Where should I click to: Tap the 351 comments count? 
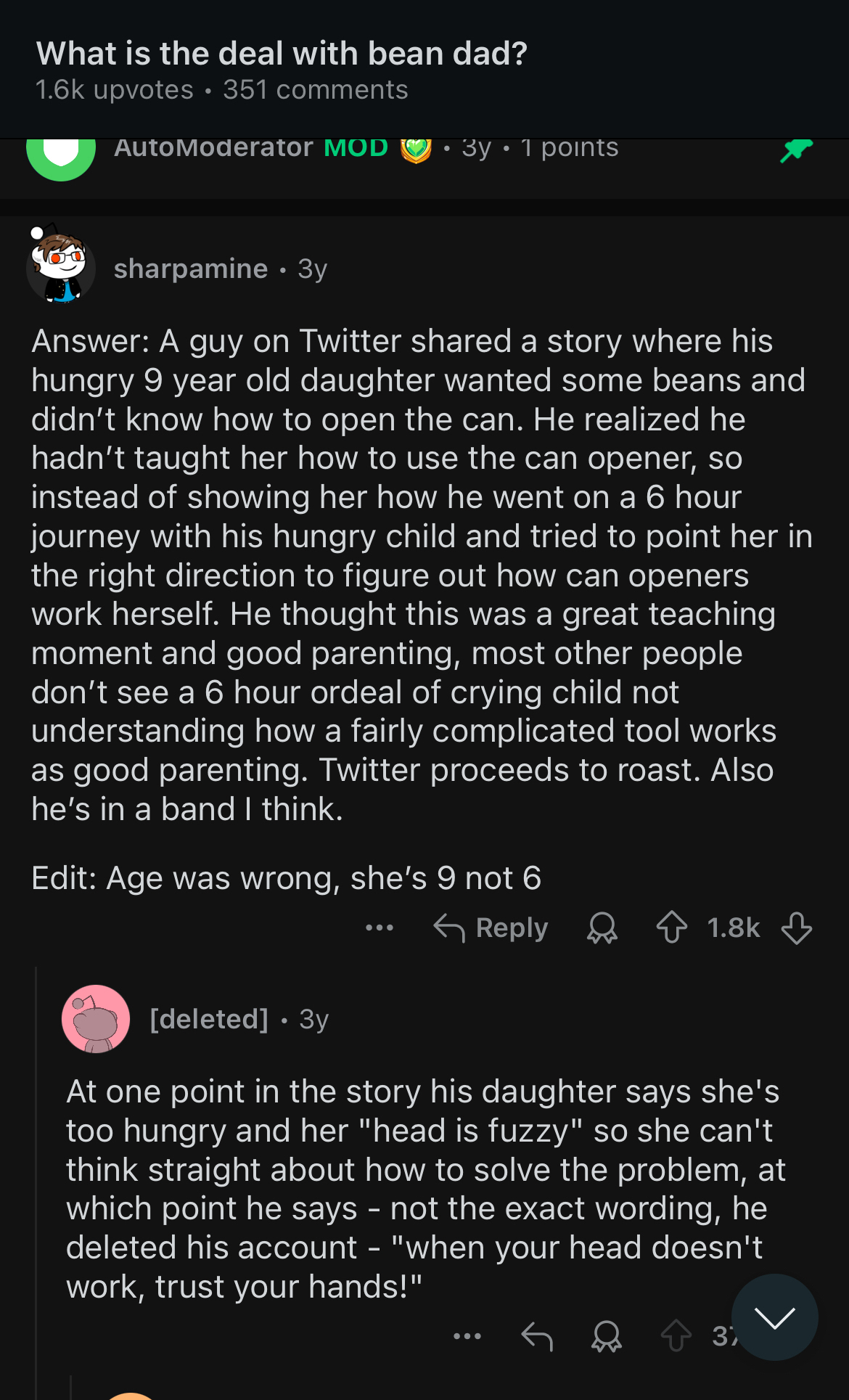click(x=315, y=90)
